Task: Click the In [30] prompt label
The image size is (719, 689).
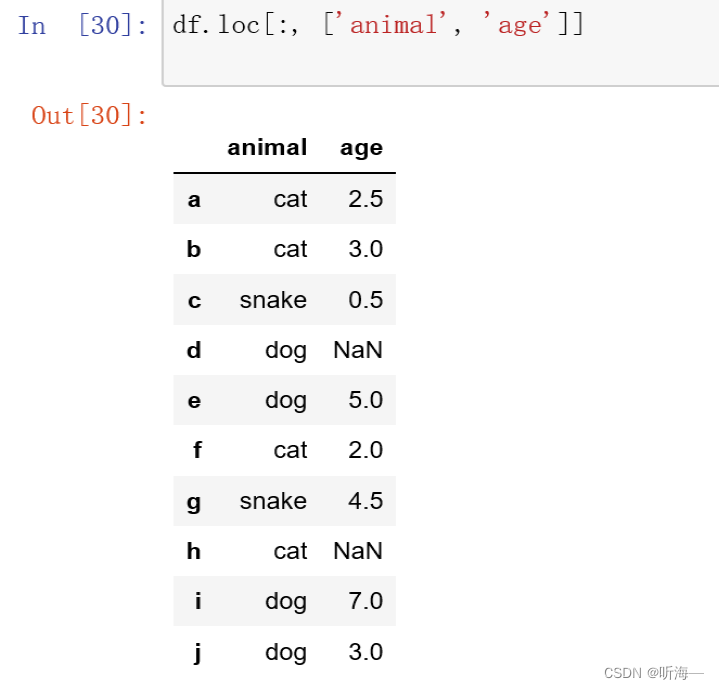Action: click(83, 25)
